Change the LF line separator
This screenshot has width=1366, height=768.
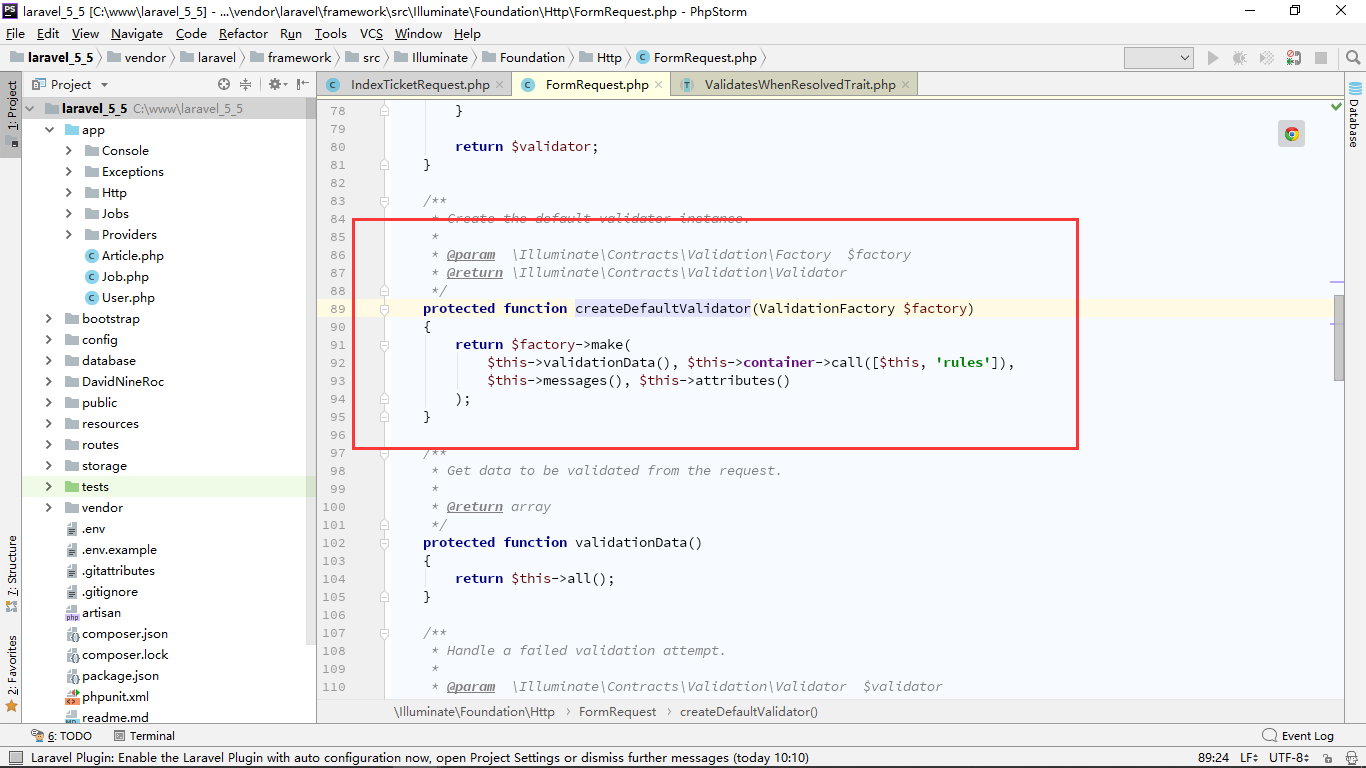click(1249, 758)
